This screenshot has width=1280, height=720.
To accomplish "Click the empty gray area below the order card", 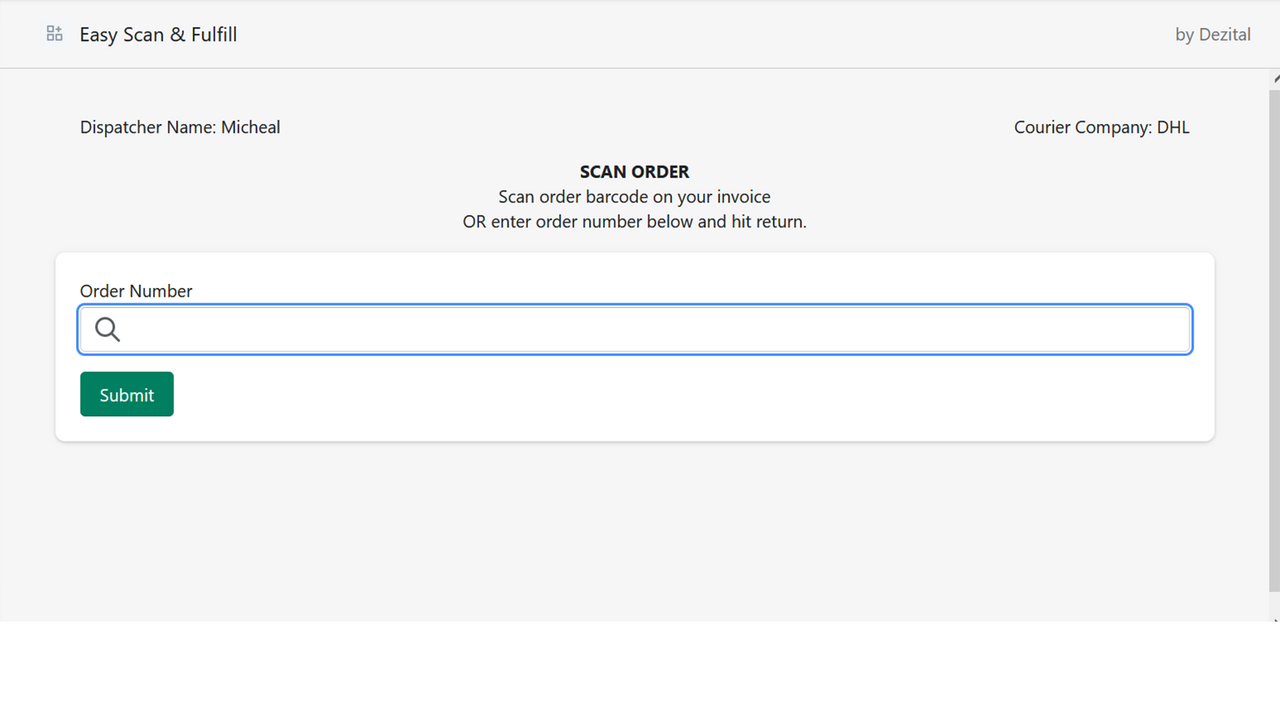I will (x=635, y=530).
